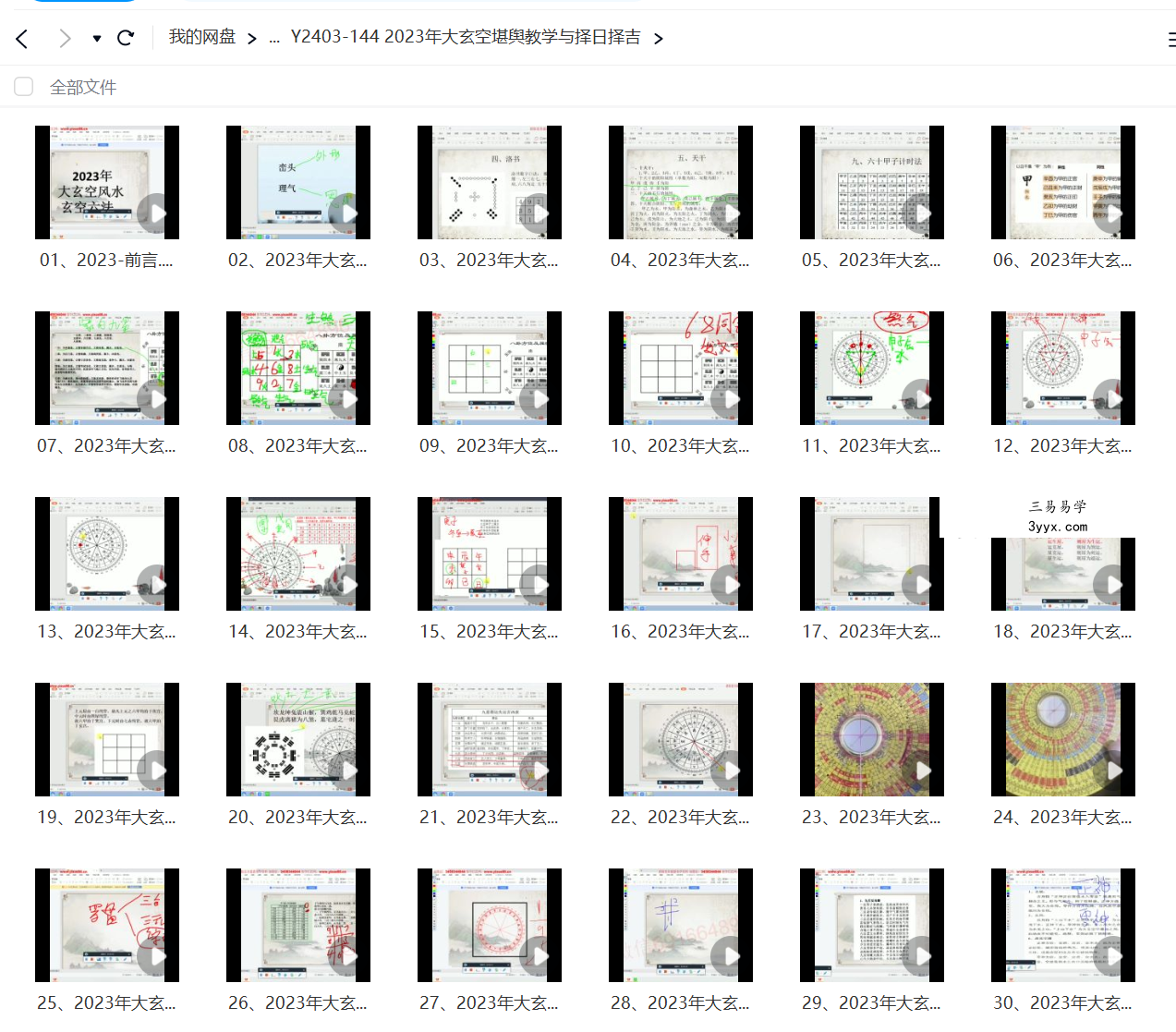Screen dimensions: 1176x1032
Task: Play video 05 via its play icon
Action: click(x=922, y=213)
